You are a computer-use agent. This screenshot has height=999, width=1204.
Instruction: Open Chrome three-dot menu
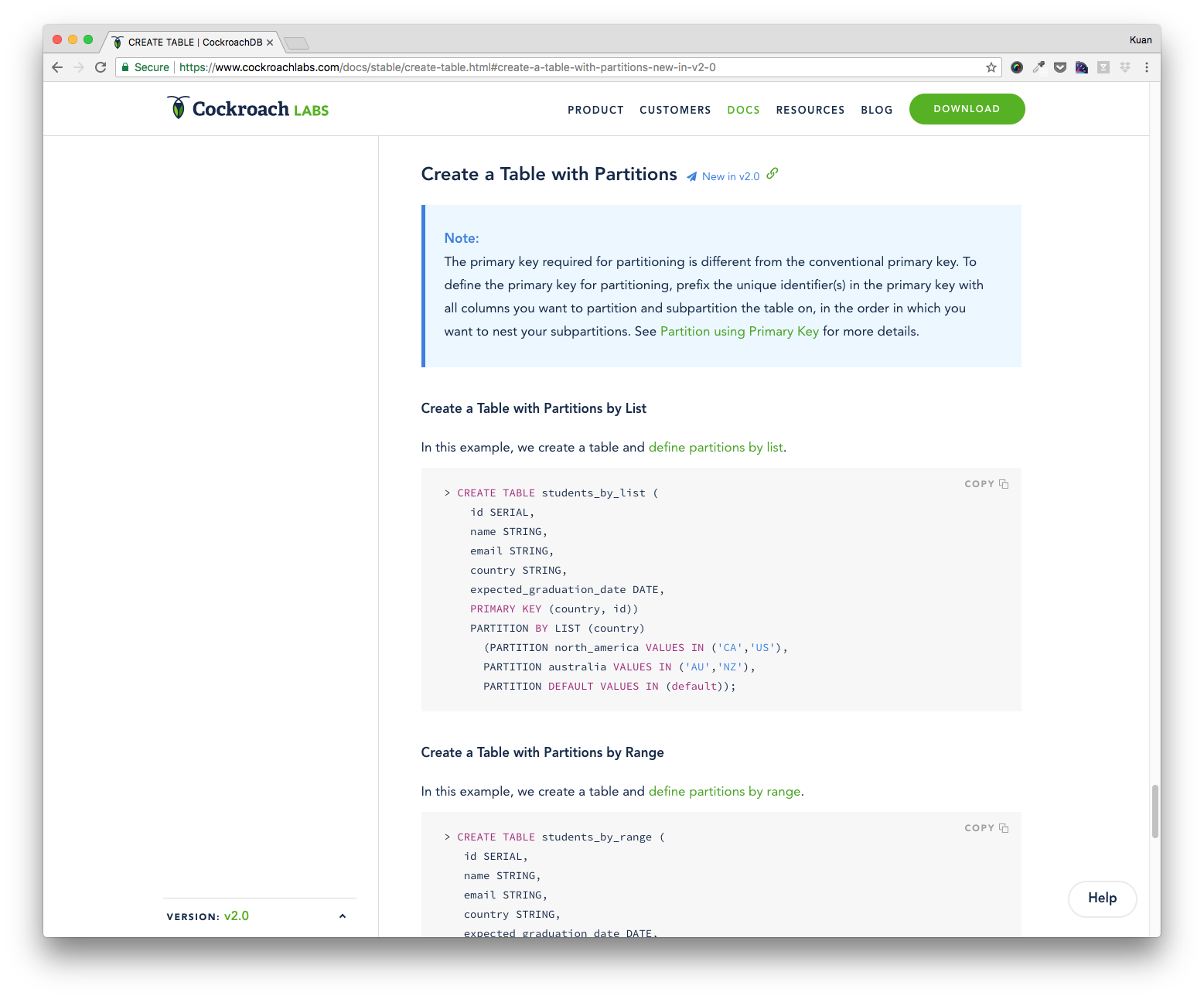pos(1147,67)
